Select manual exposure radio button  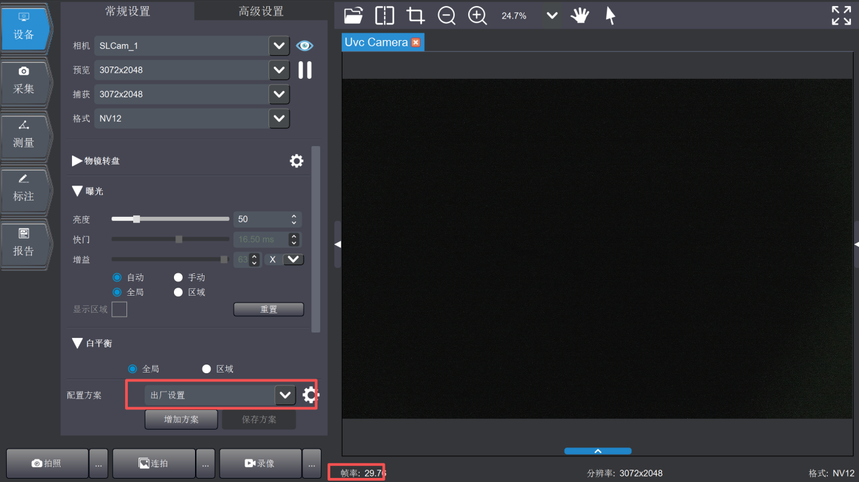pyautogui.click(x=179, y=277)
